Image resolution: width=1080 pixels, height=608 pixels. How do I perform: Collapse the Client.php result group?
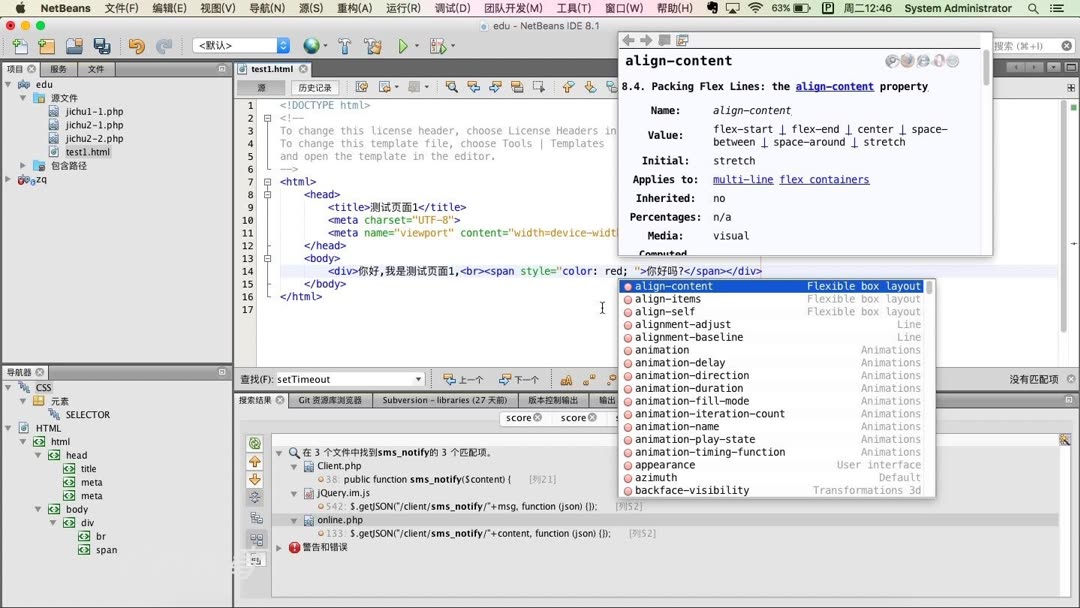293,464
